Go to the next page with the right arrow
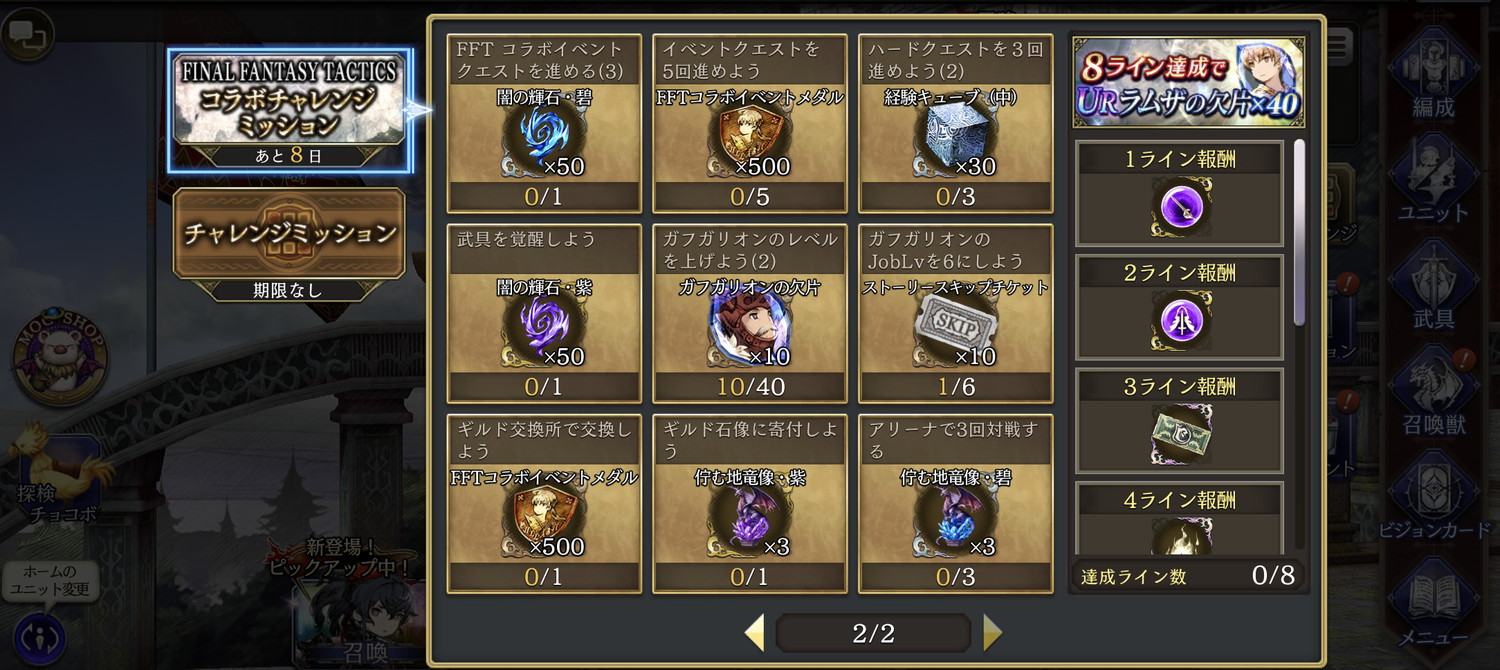The height and width of the screenshot is (670, 1500). [991, 632]
